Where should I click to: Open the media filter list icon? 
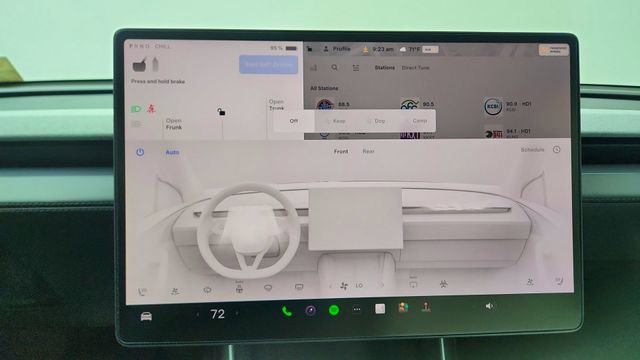point(356,68)
